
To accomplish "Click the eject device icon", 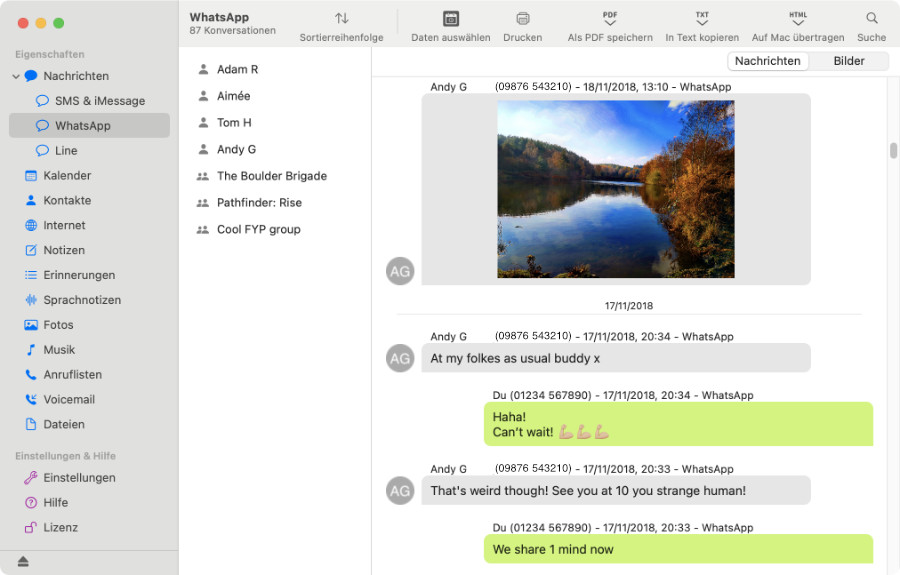I will (x=23, y=561).
